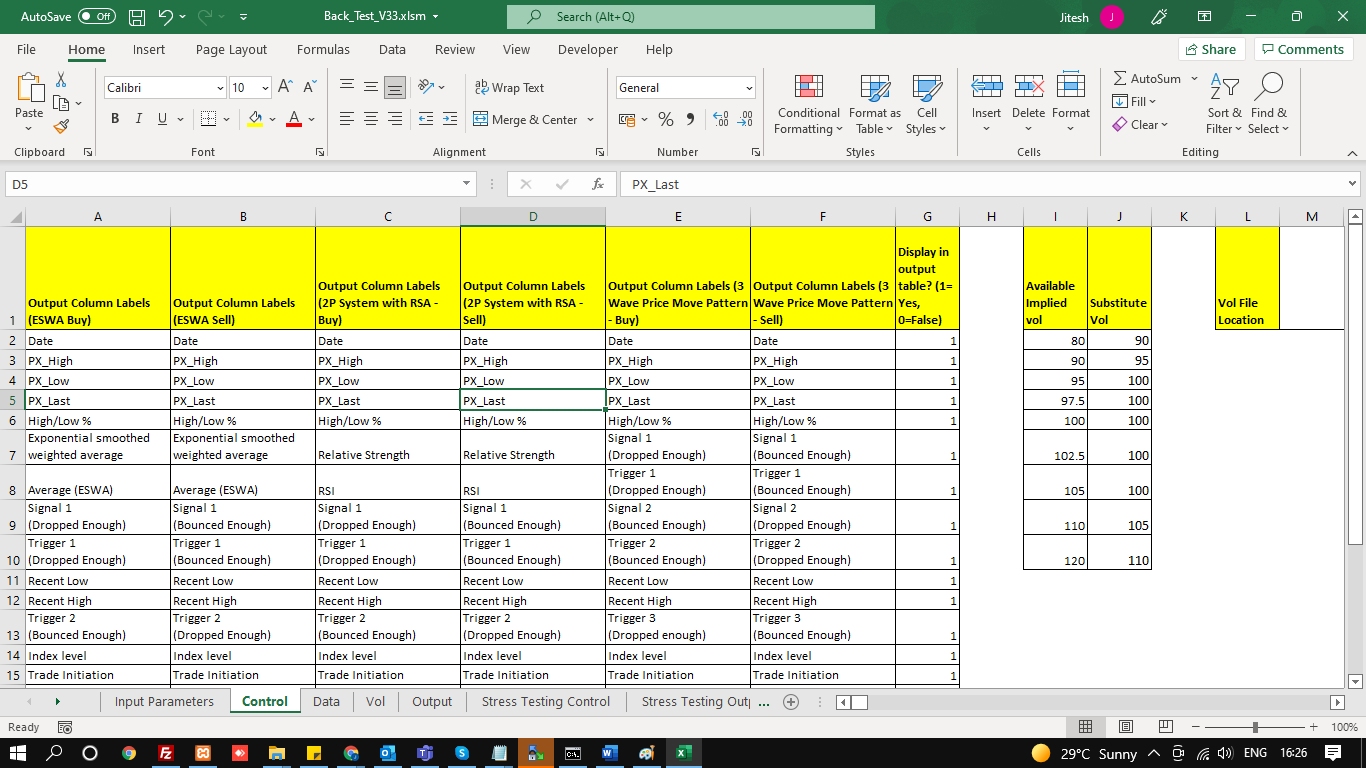
Task: Toggle Wrap Text for cell
Action: (509, 88)
